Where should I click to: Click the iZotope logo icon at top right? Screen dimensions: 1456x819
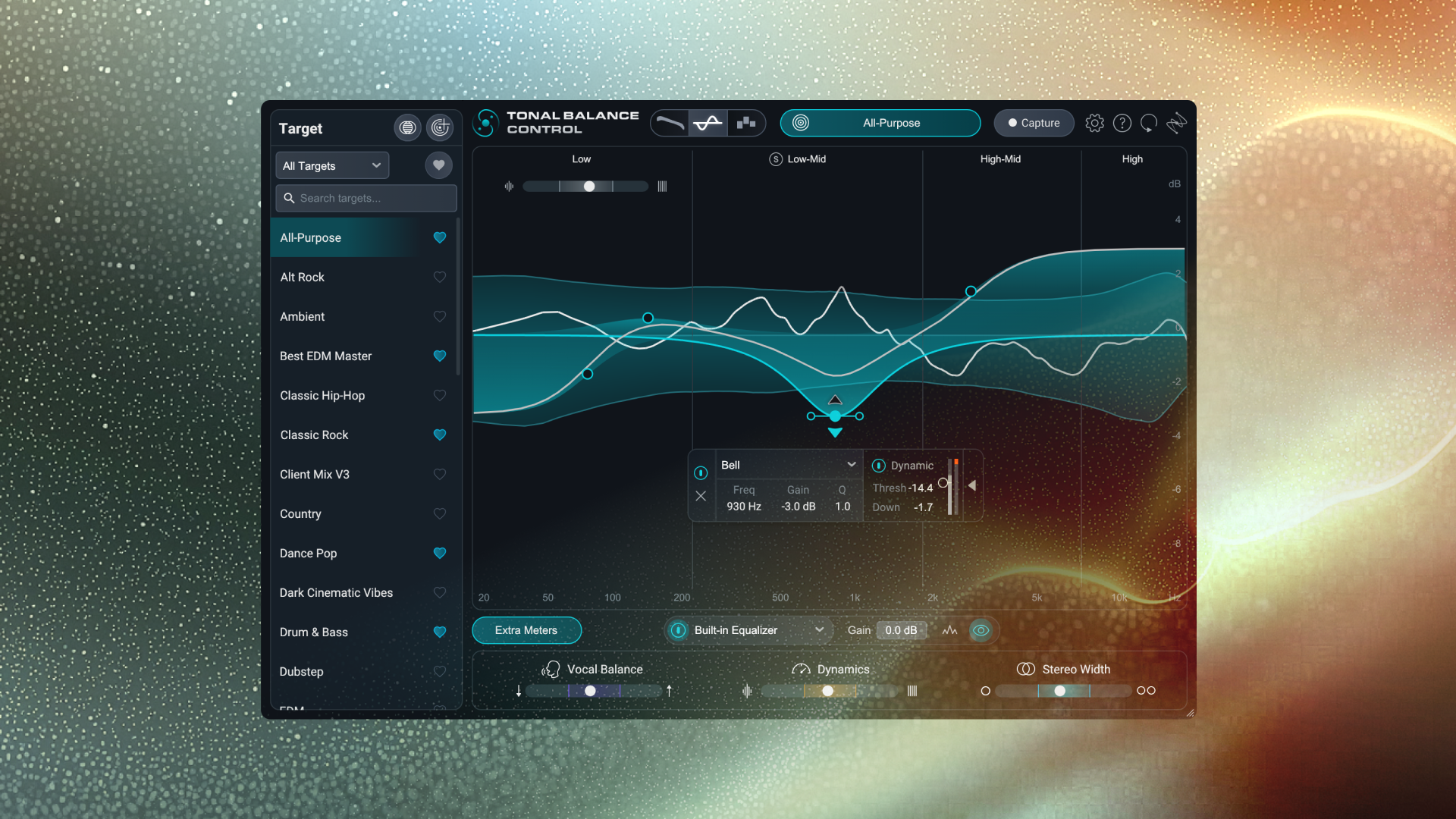pyautogui.click(x=1177, y=123)
